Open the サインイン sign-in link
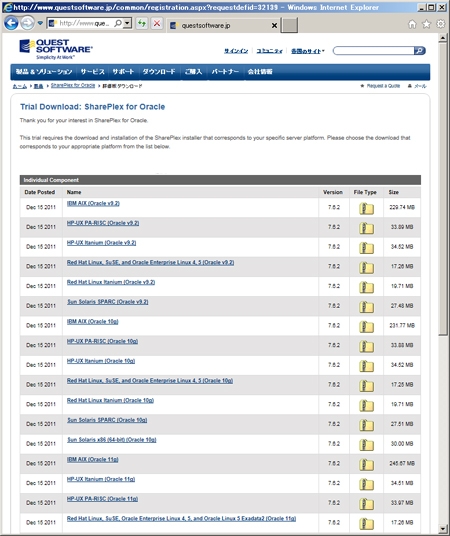Image resolution: width=450 pixels, height=536 pixels. (236, 51)
